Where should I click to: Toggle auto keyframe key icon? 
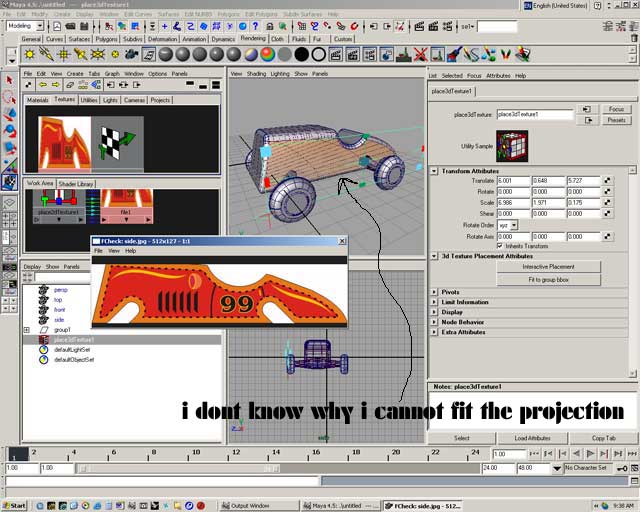click(x=622, y=468)
